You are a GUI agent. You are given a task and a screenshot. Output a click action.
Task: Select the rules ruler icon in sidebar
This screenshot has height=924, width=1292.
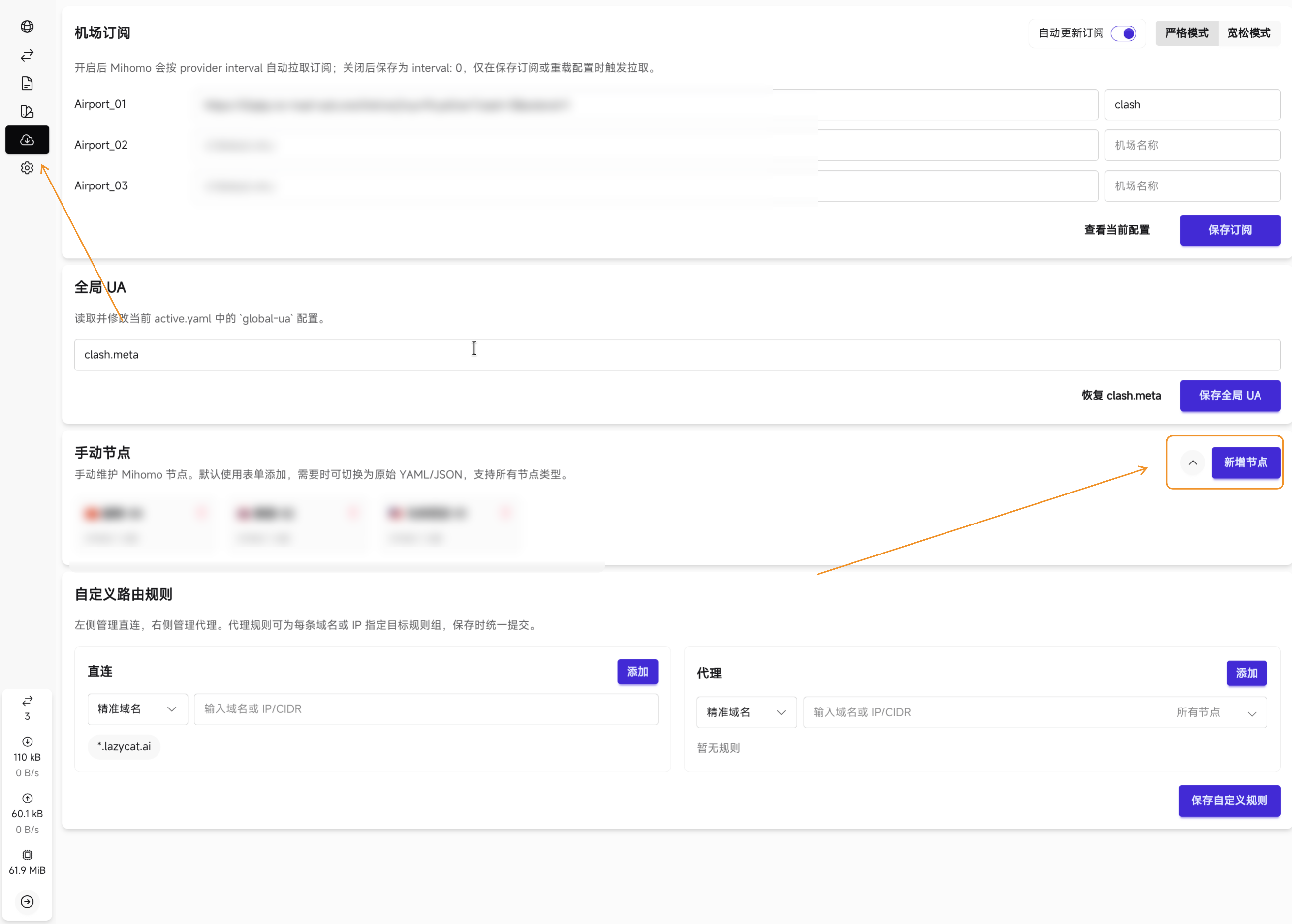[x=27, y=111]
